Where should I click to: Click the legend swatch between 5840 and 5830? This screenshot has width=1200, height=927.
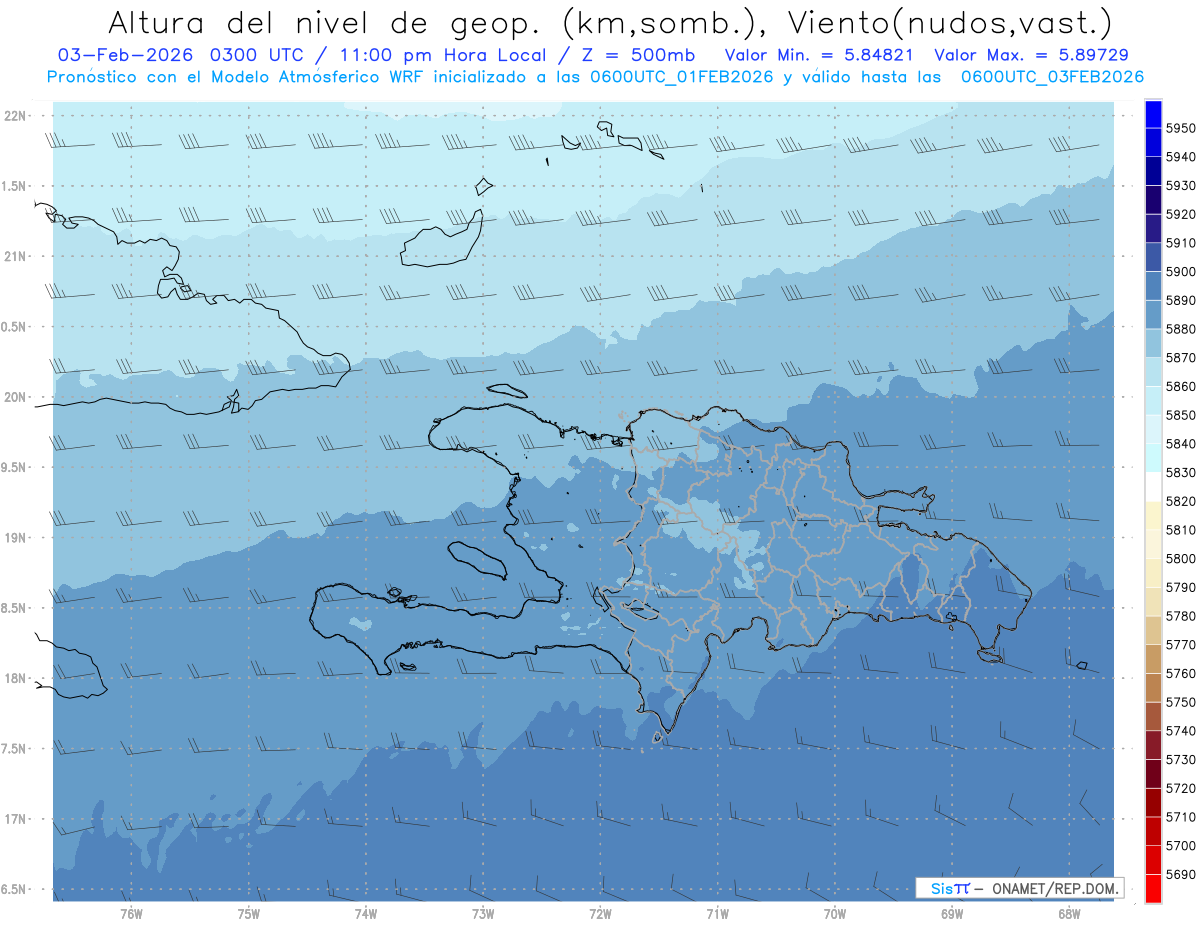1153,457
